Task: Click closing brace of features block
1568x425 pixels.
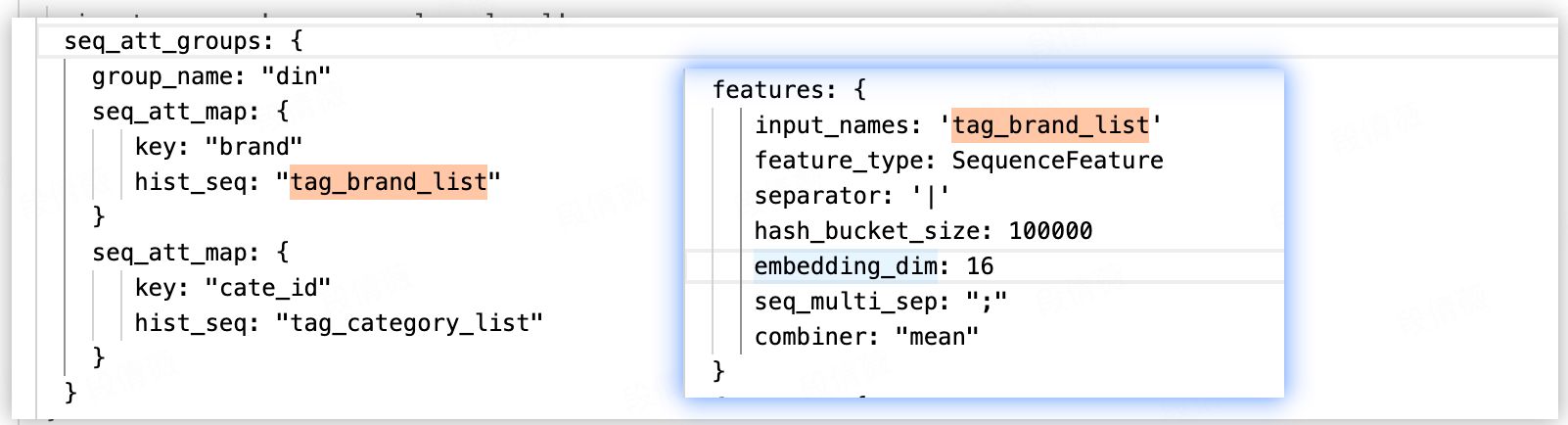Action: coord(718,371)
